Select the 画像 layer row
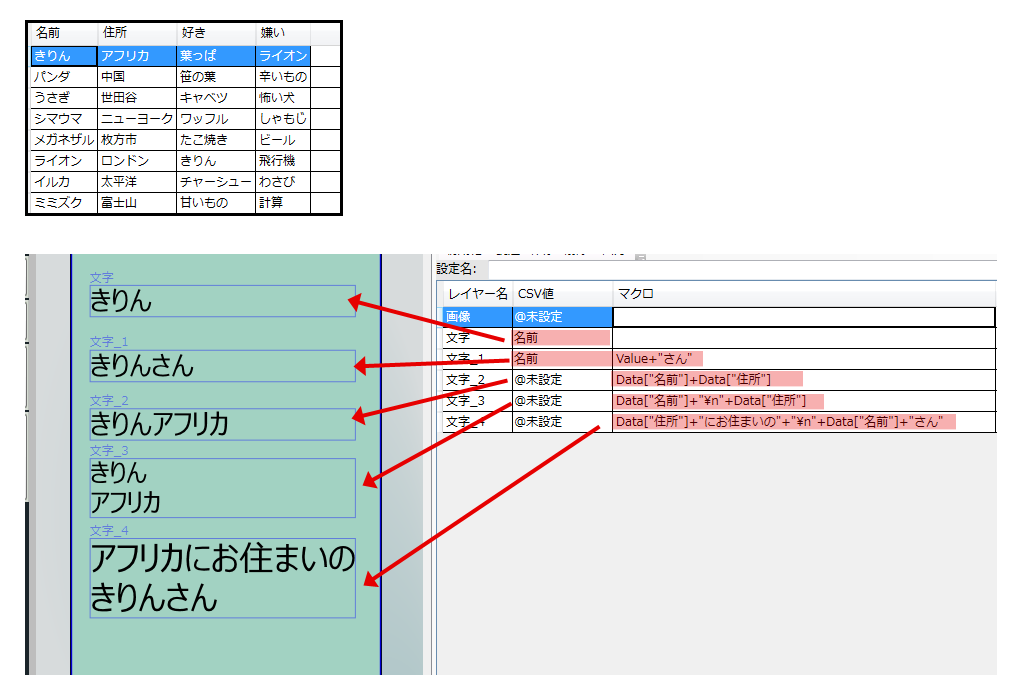 pyautogui.click(x=477, y=317)
